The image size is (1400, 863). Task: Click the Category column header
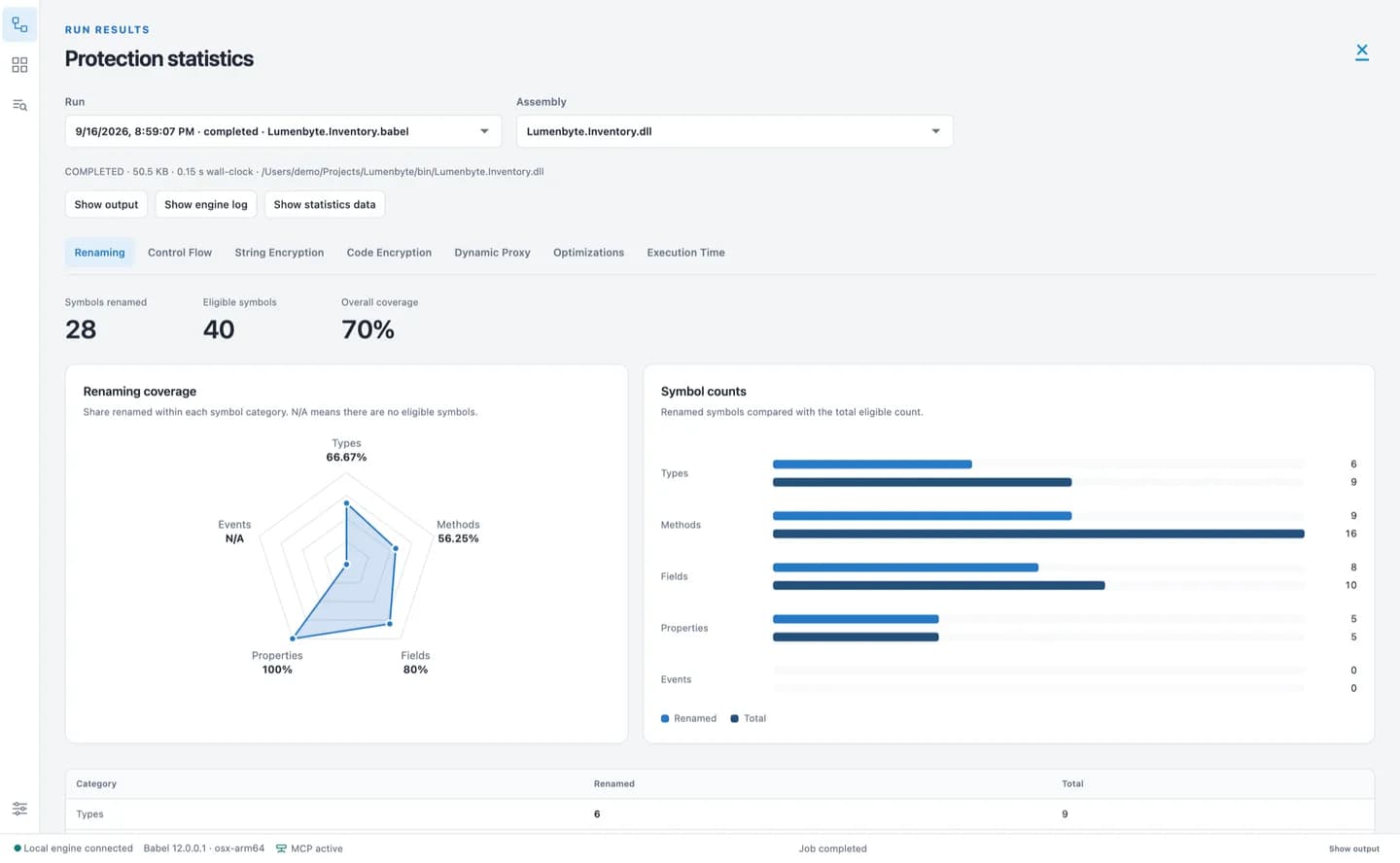(x=96, y=783)
